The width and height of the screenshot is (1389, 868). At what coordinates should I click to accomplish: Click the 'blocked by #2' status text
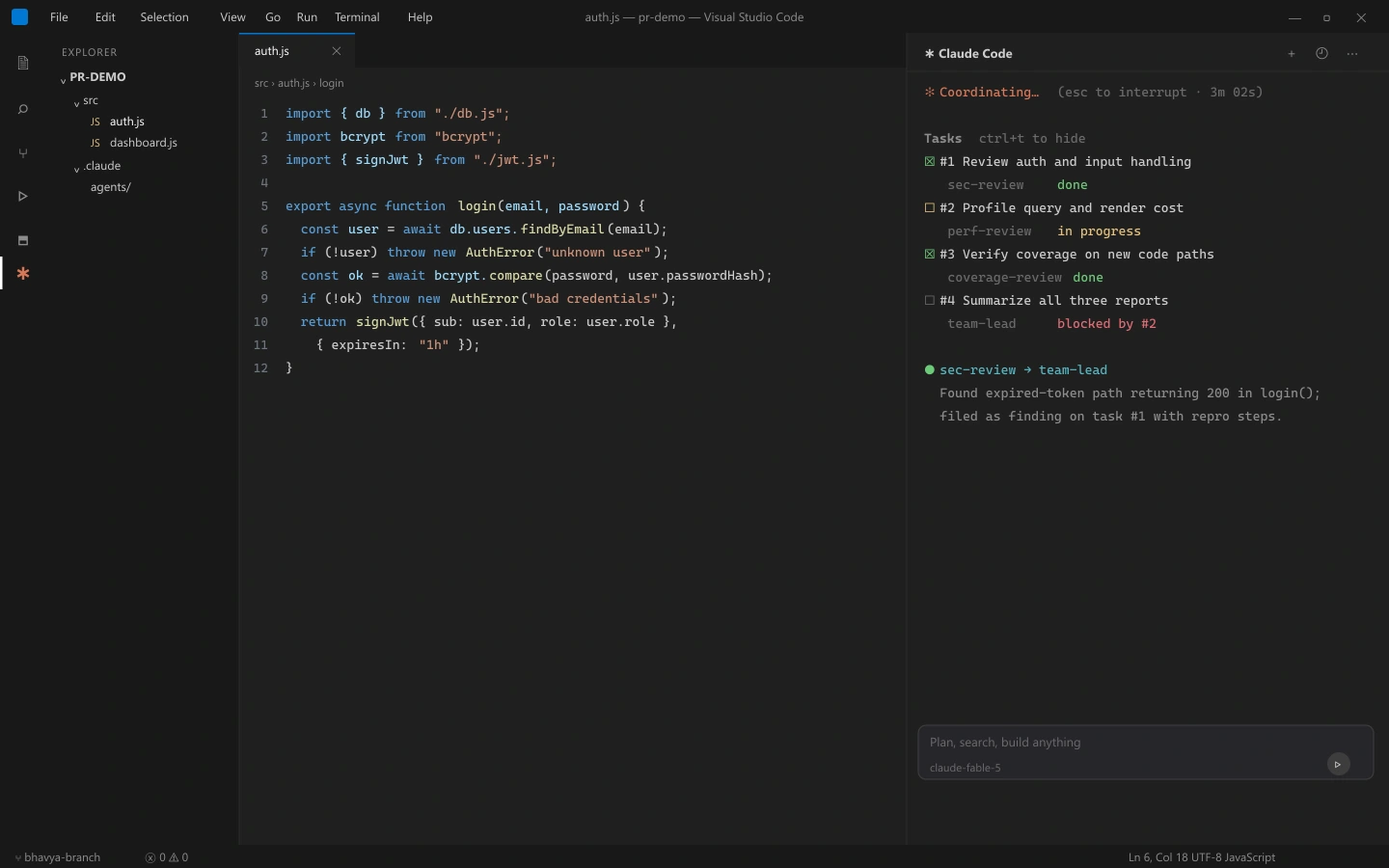pos(1106,324)
